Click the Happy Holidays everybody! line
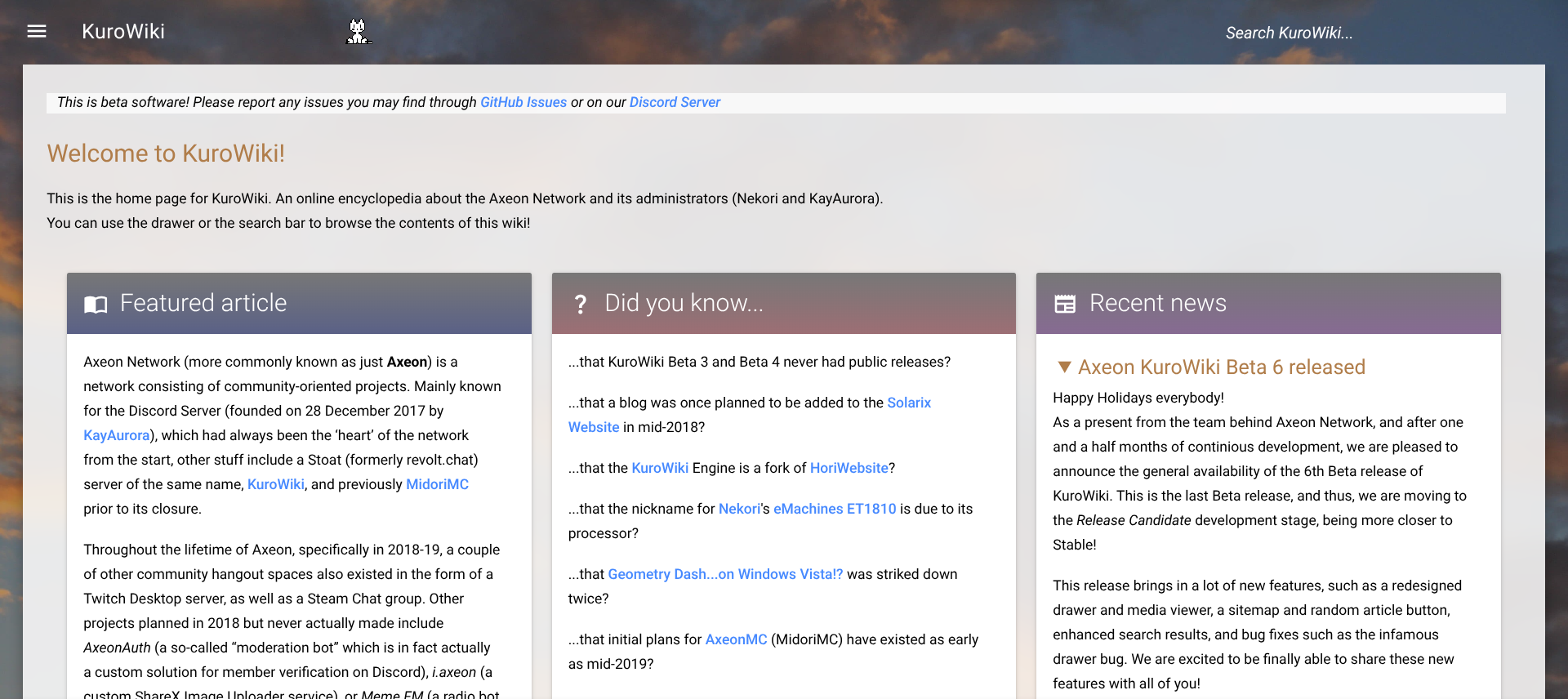This screenshot has height=699, width=1568. [1138, 398]
